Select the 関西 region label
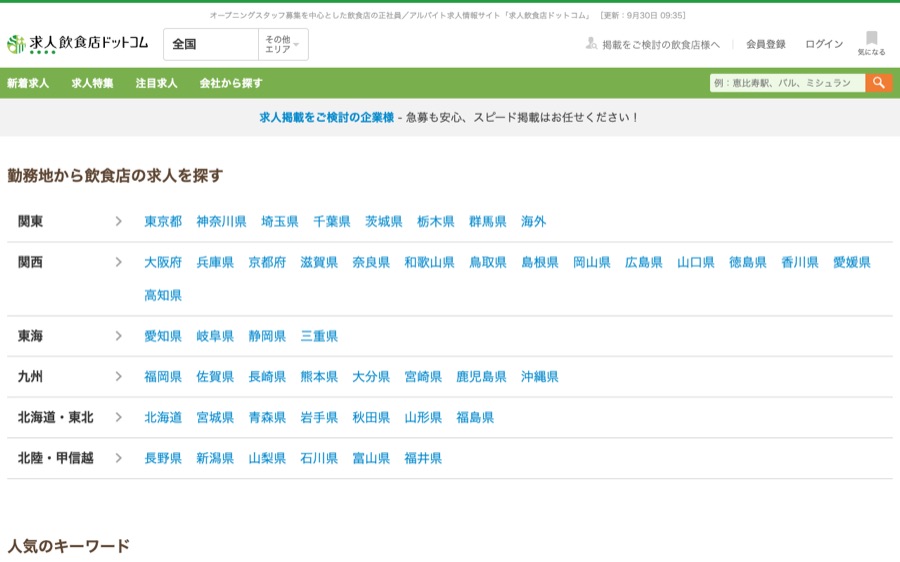900x562 pixels. pos(30,262)
